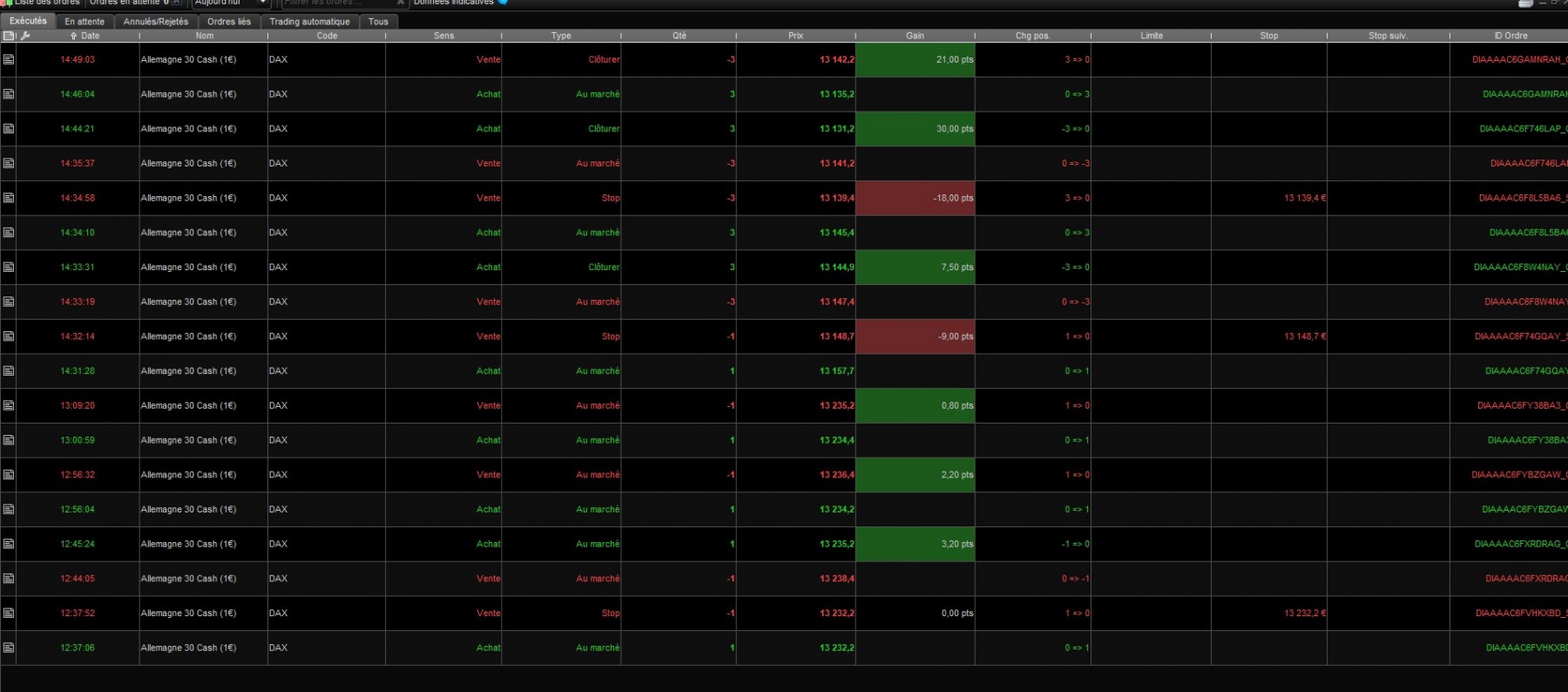The width and height of the screenshot is (1568, 692).
Task: Sort by the Qté column header
Action: (x=679, y=36)
